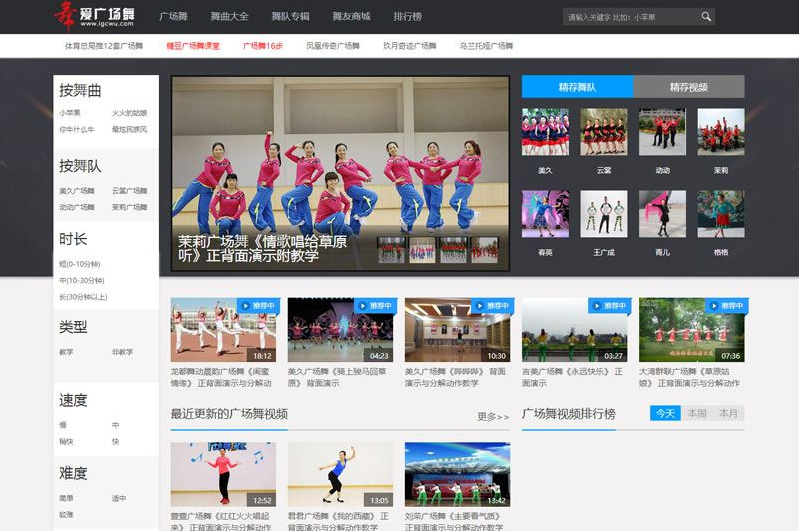This screenshot has width=799, height=531.
Task: Open the main featured 茉莉广场舞 banner video
Action: 340,173
